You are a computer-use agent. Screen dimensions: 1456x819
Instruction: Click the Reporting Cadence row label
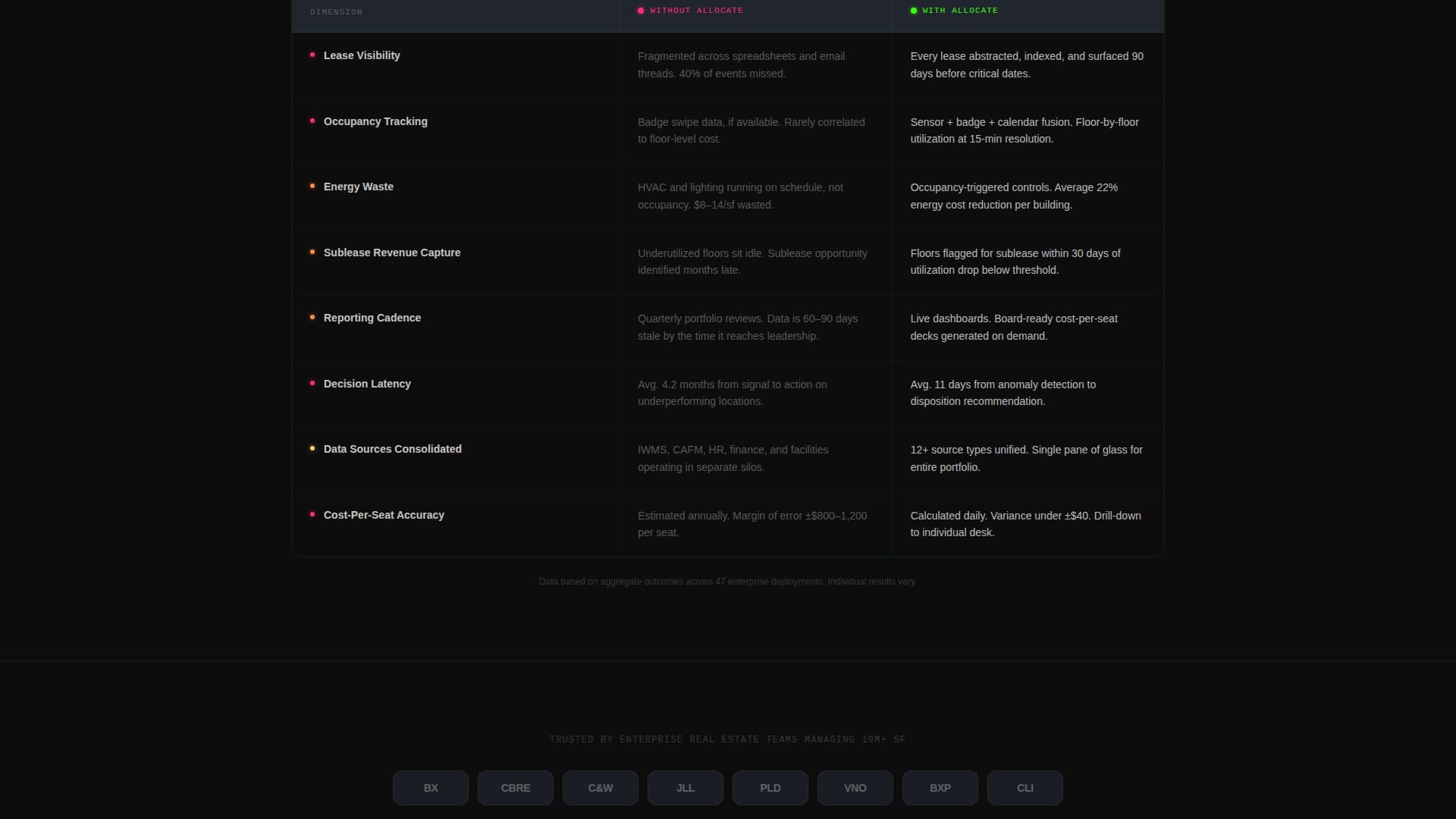(x=372, y=318)
